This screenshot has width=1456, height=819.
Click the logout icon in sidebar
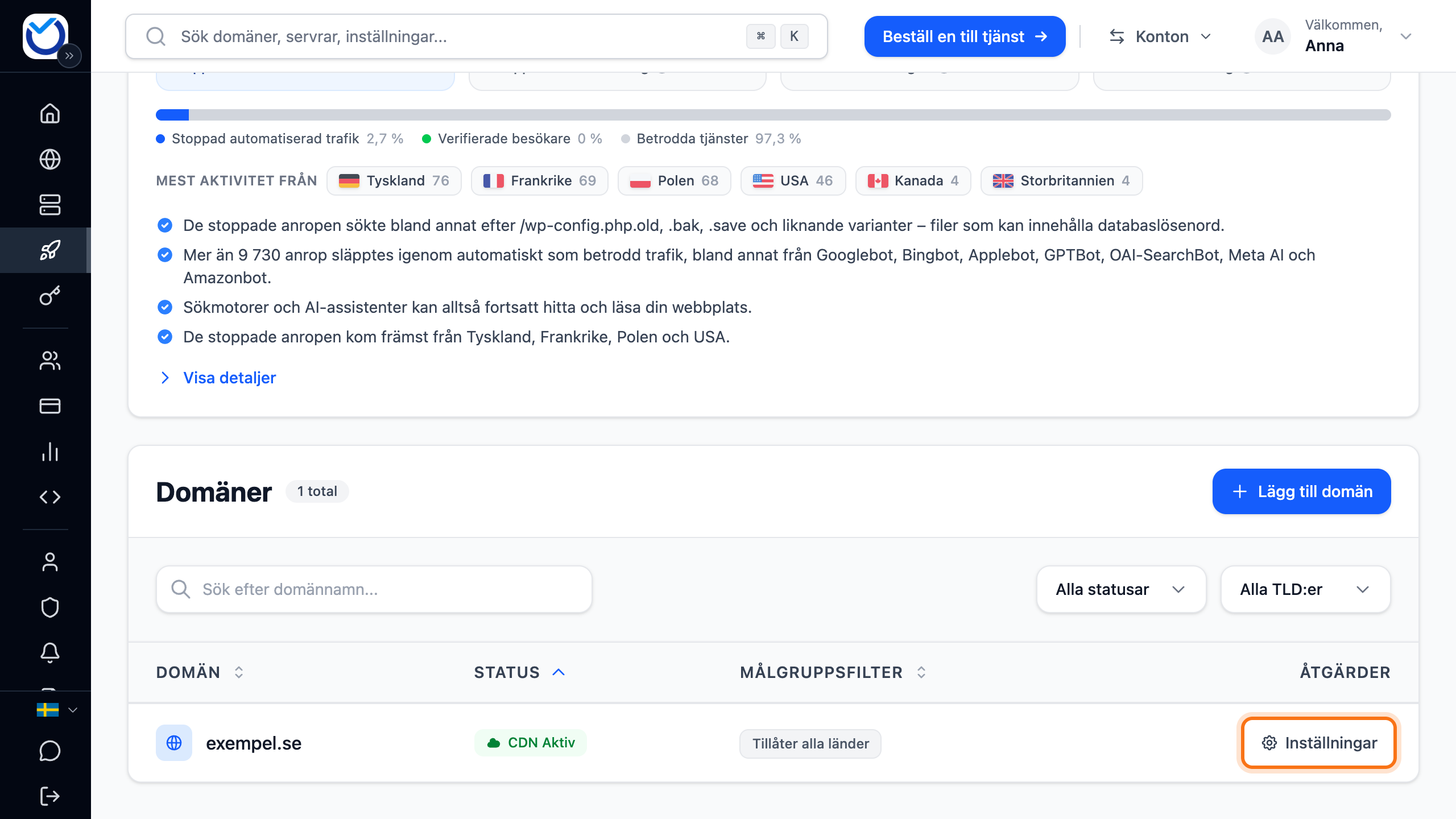tap(50, 796)
